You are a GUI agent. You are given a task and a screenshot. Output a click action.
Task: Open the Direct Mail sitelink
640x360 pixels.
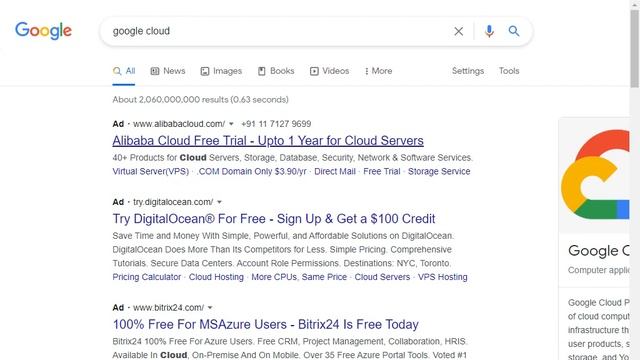point(335,171)
